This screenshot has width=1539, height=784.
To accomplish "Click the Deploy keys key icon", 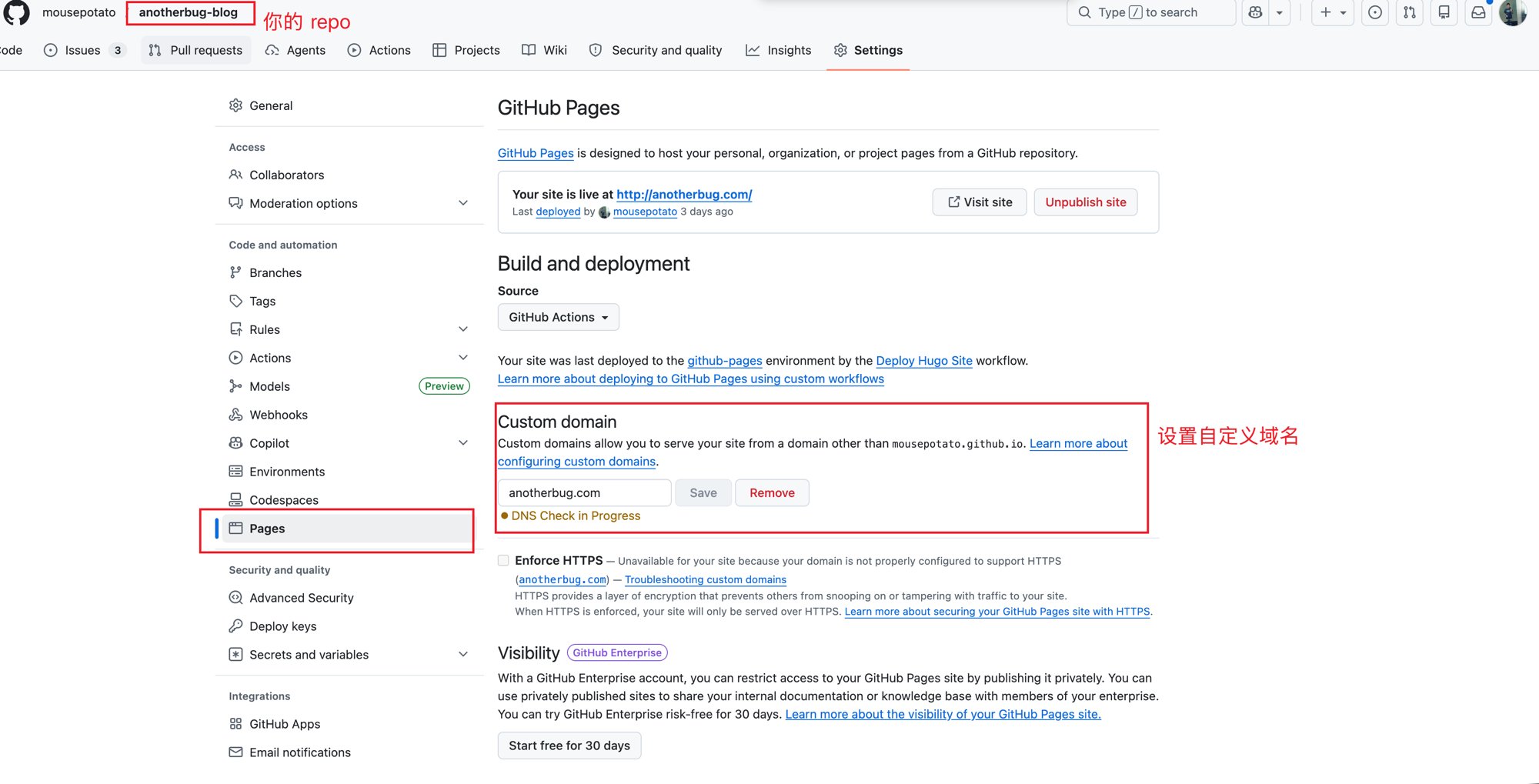I will [235, 626].
